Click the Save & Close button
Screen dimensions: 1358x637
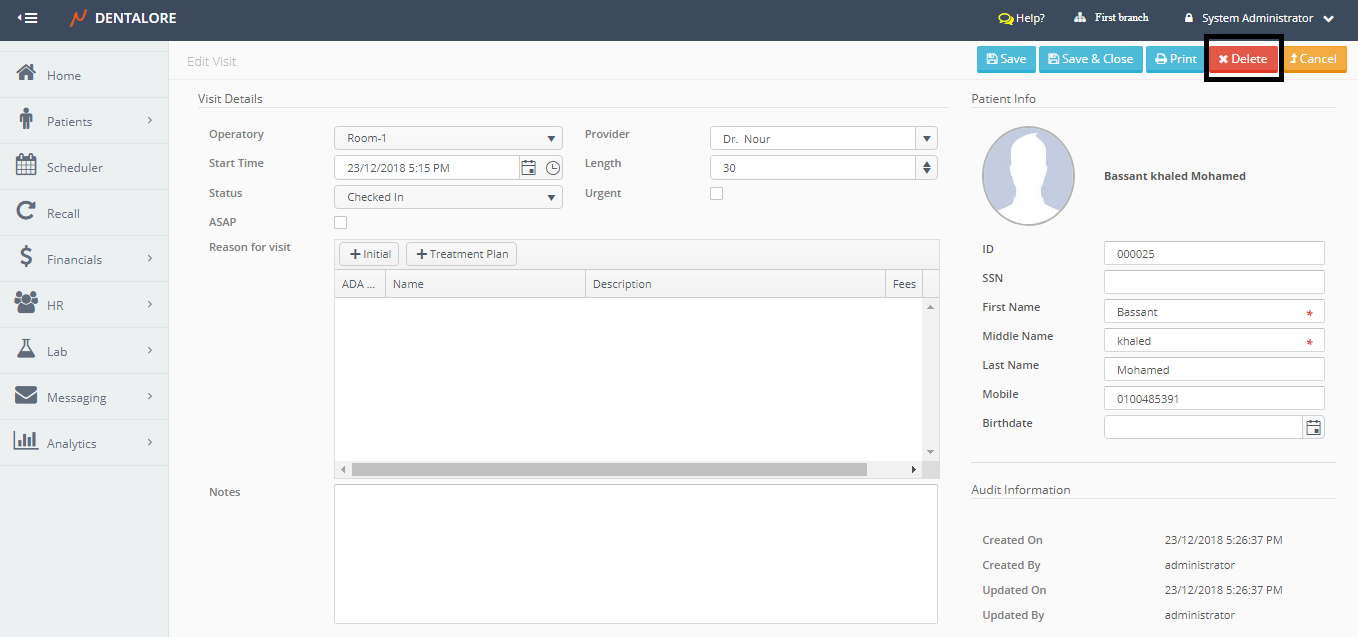pyautogui.click(x=1089, y=59)
